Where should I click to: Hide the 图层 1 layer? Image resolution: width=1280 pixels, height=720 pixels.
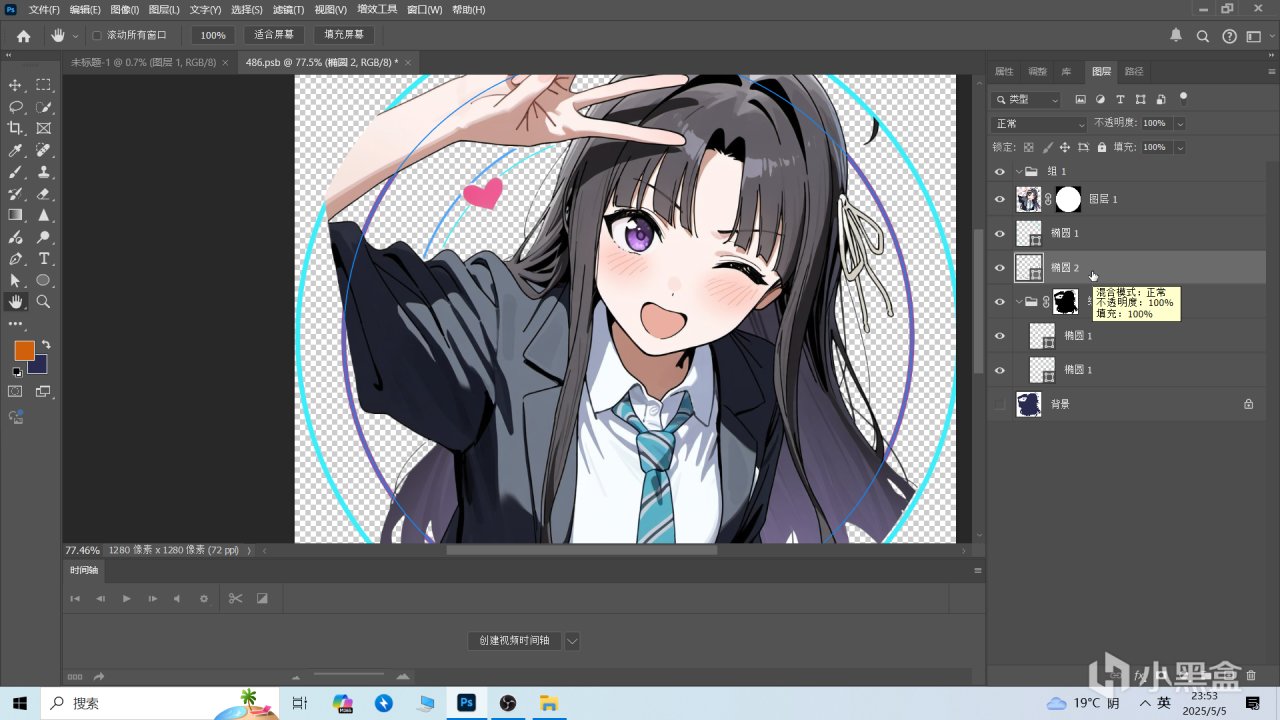[x=999, y=199]
